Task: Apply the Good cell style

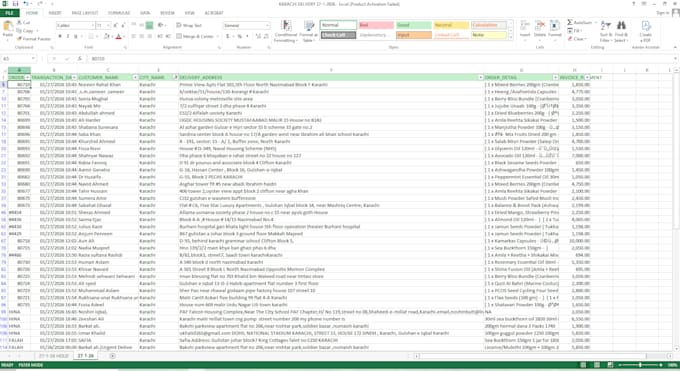Action: pos(413,25)
